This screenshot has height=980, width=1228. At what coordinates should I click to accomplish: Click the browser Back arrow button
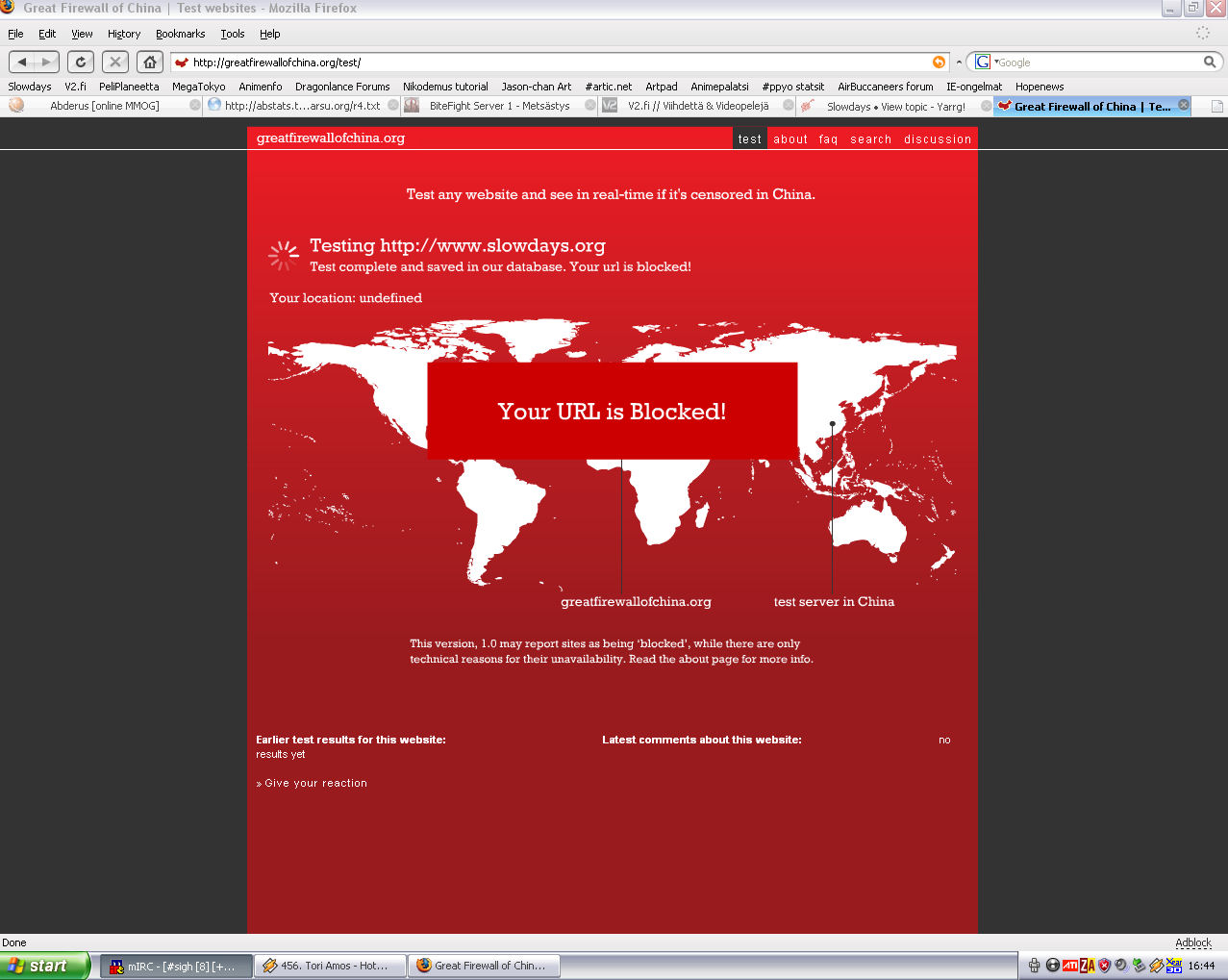22,63
